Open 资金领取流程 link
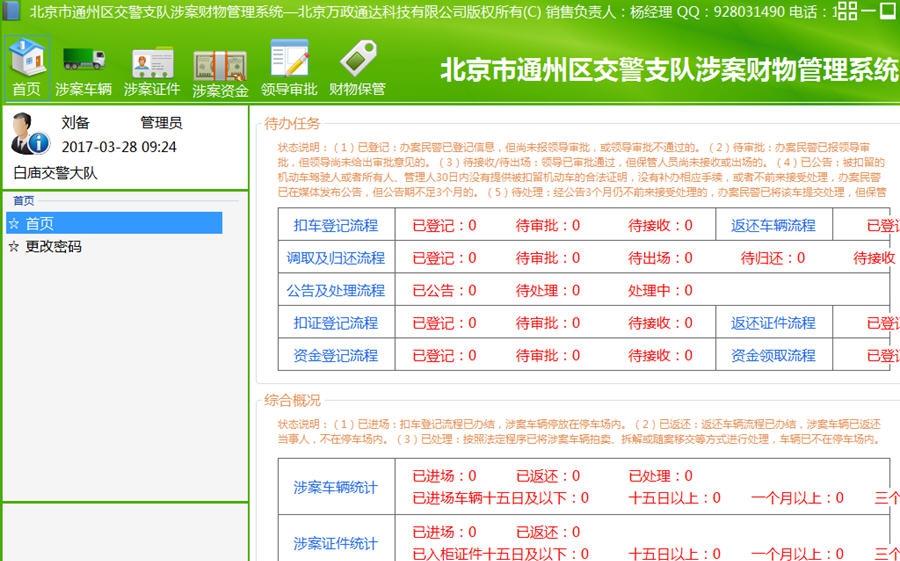This screenshot has height=561, width=900. (773, 355)
